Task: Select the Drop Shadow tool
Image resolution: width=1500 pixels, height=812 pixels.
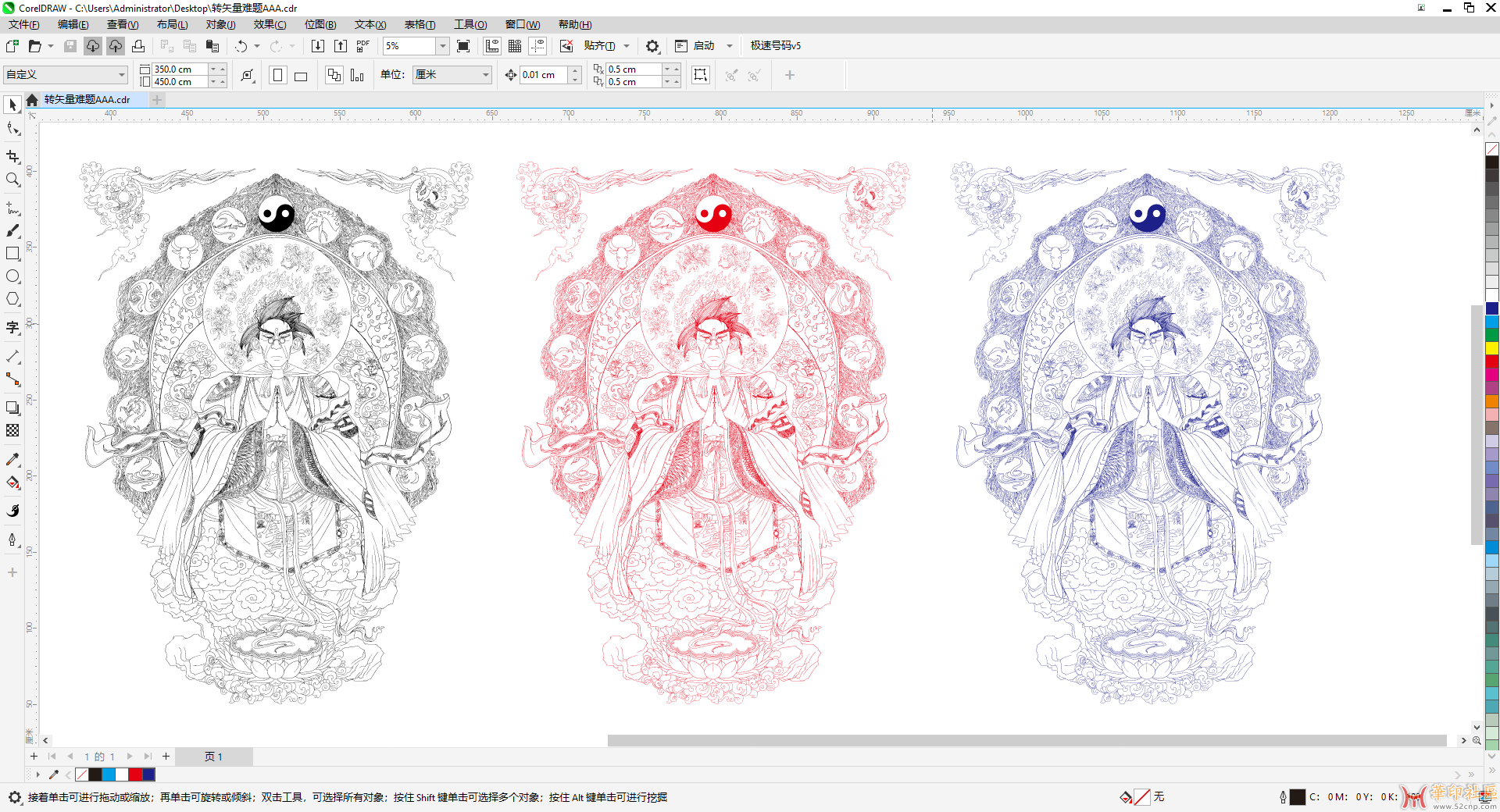Action: 12,408
